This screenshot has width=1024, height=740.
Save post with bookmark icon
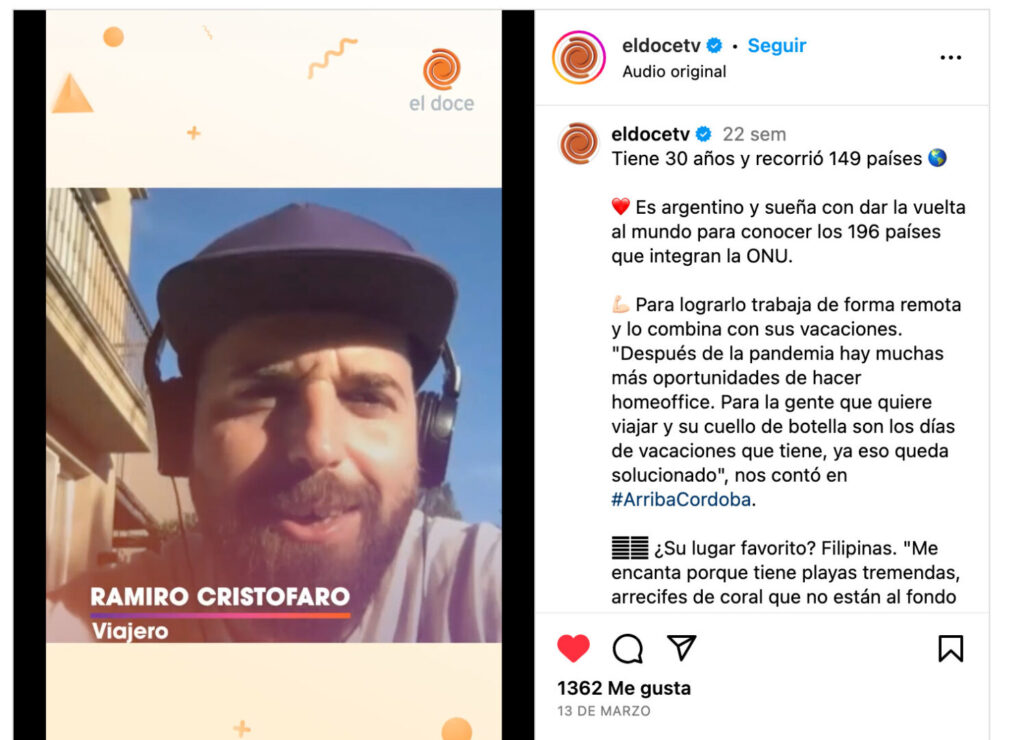click(950, 649)
